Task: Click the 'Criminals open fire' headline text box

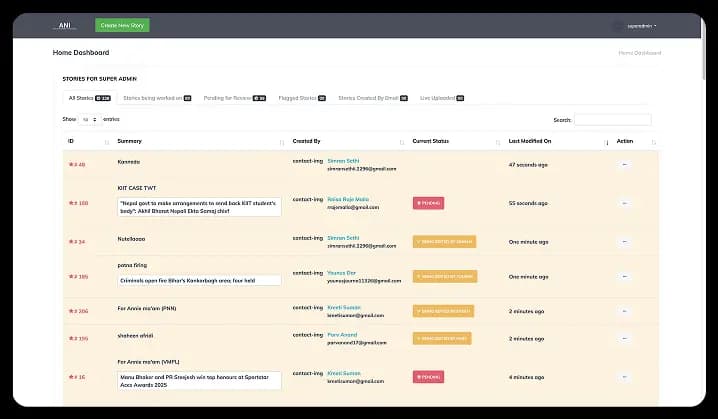Action: 199,280
